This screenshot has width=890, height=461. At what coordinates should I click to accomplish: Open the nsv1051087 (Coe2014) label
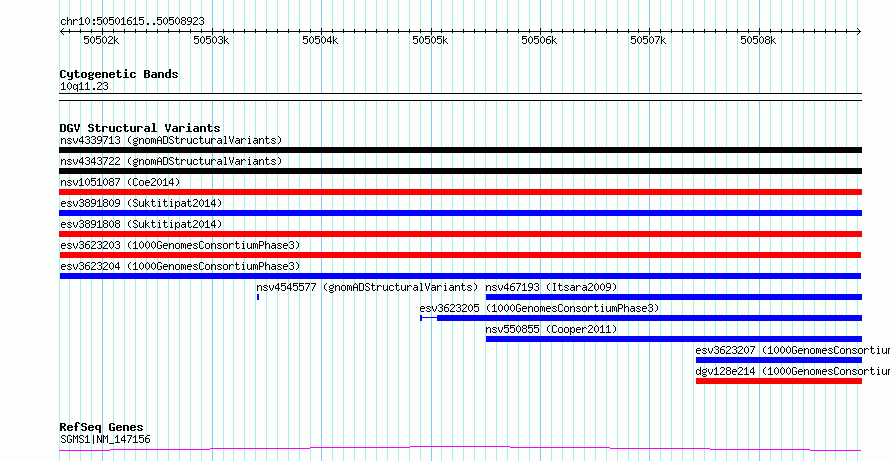(x=120, y=182)
